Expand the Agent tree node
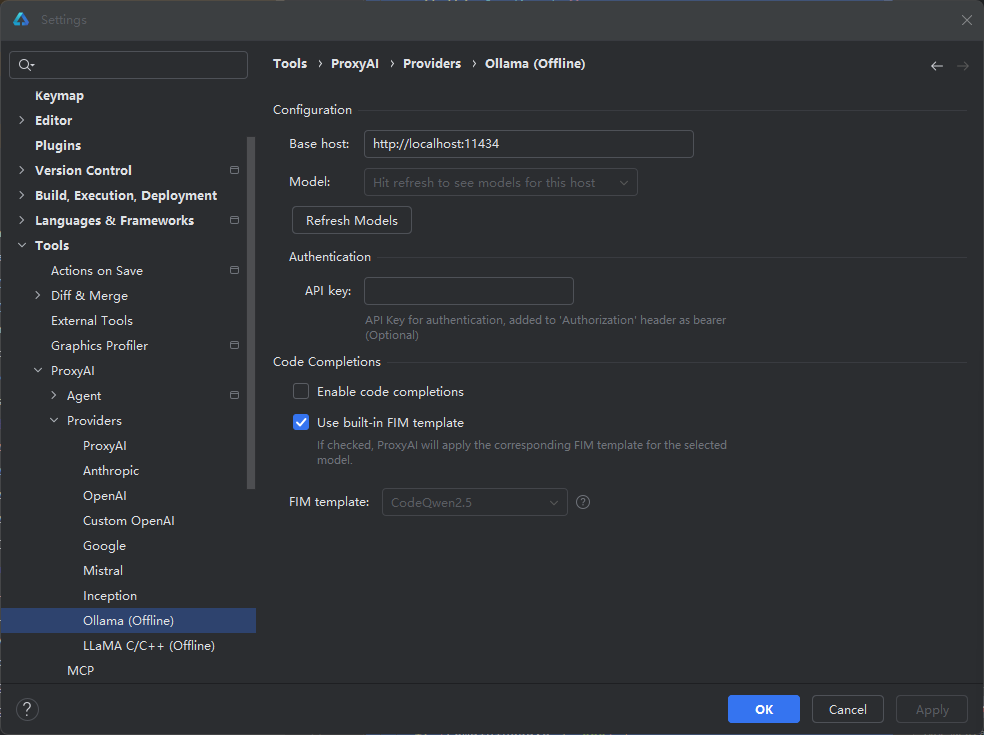984x735 pixels. [54, 395]
